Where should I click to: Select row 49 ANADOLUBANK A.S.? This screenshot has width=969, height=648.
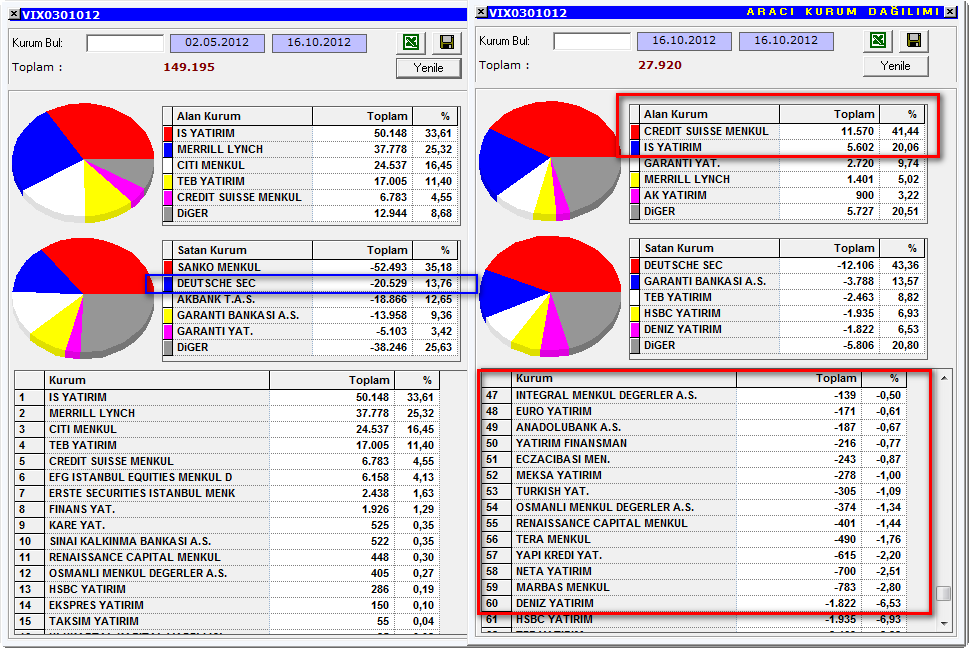pos(694,427)
